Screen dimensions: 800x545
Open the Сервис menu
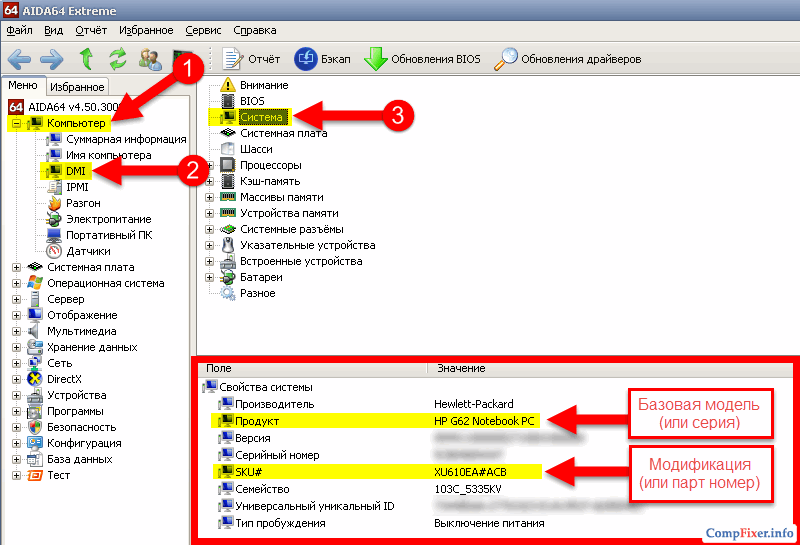tap(203, 30)
